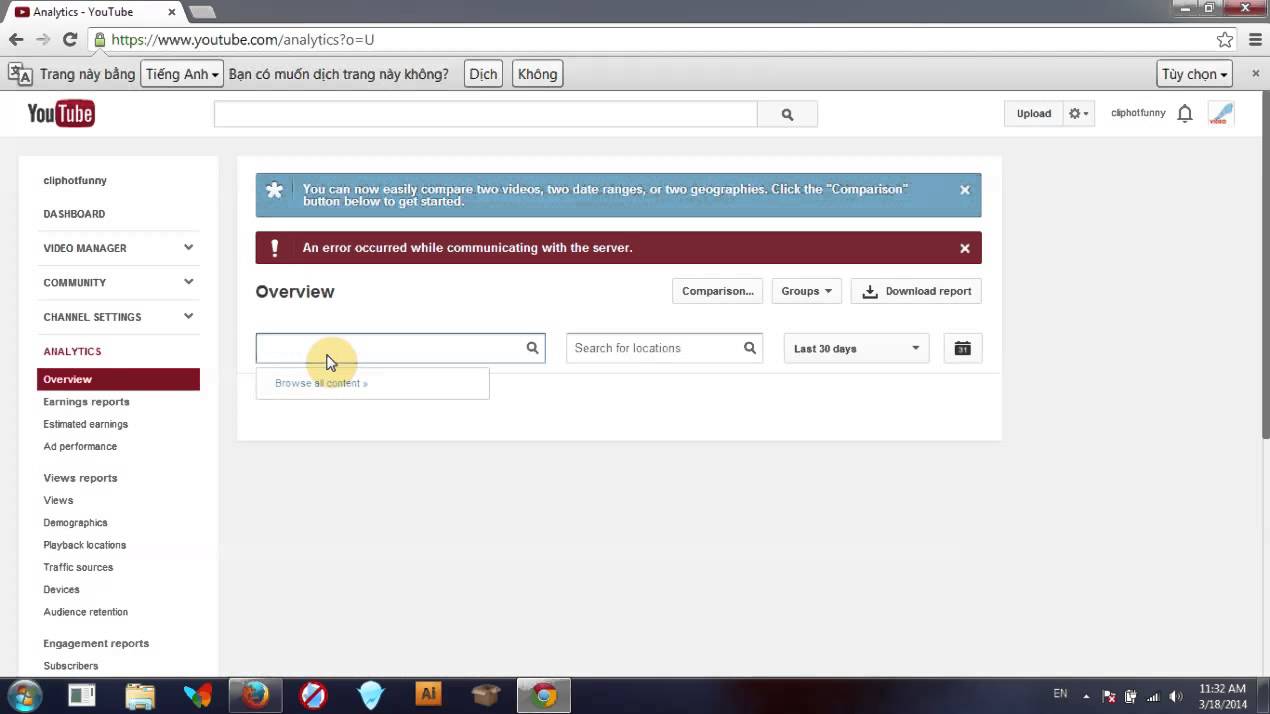Image resolution: width=1270 pixels, height=714 pixels.
Task: Click the Chrome taskbar icon
Action: coord(544,695)
